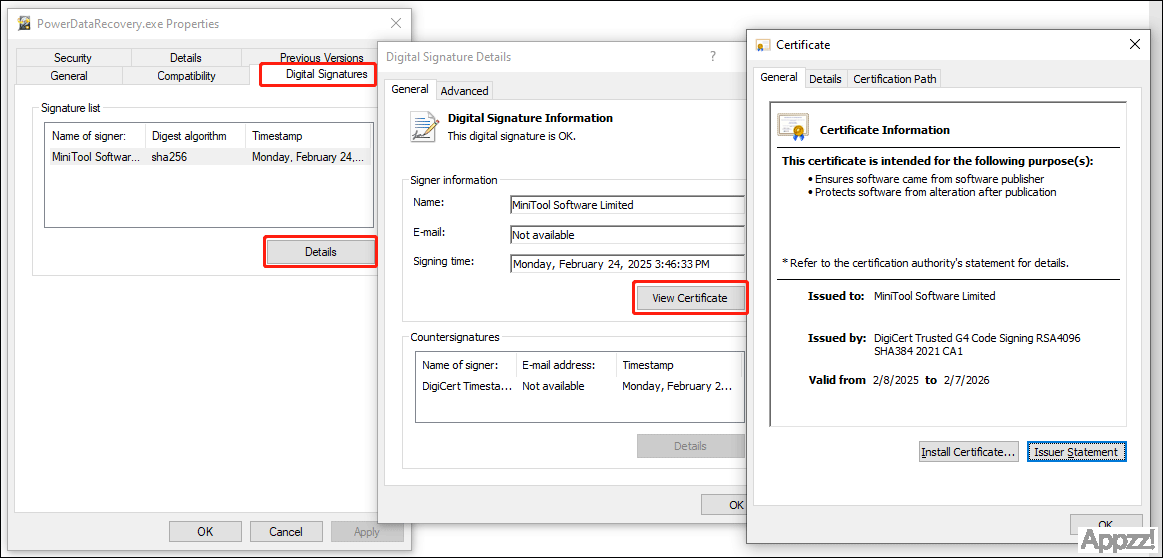Click 'Protects software from alteration after publication' text
Image resolution: width=1163 pixels, height=558 pixels.
click(935, 192)
